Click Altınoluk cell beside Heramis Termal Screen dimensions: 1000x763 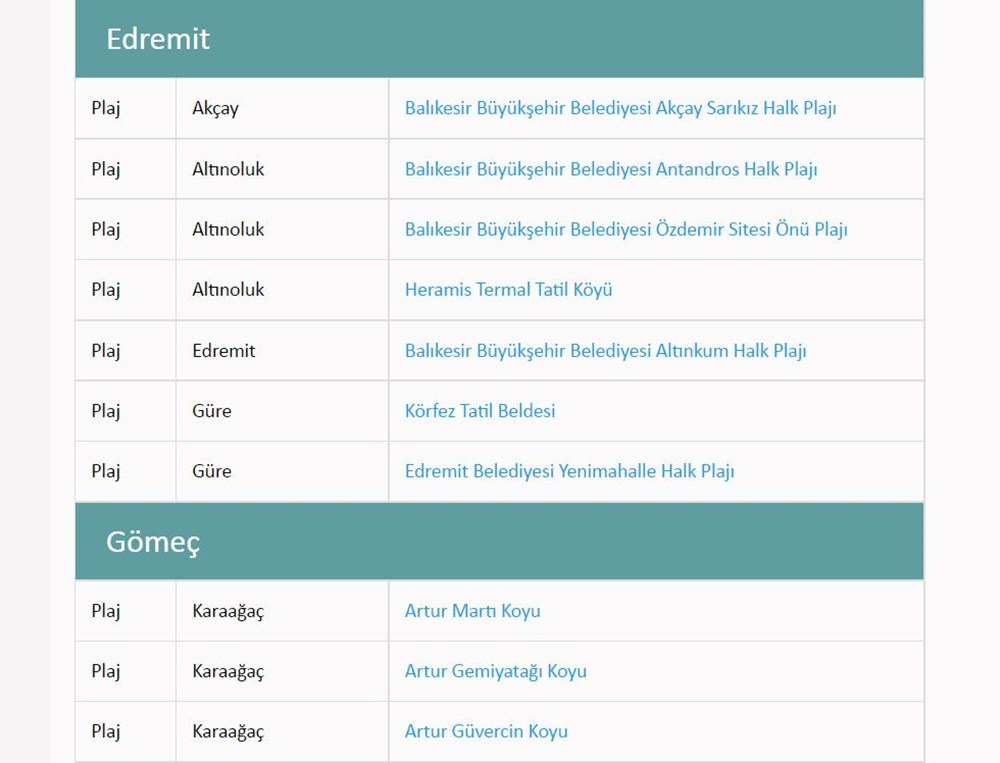(228, 290)
